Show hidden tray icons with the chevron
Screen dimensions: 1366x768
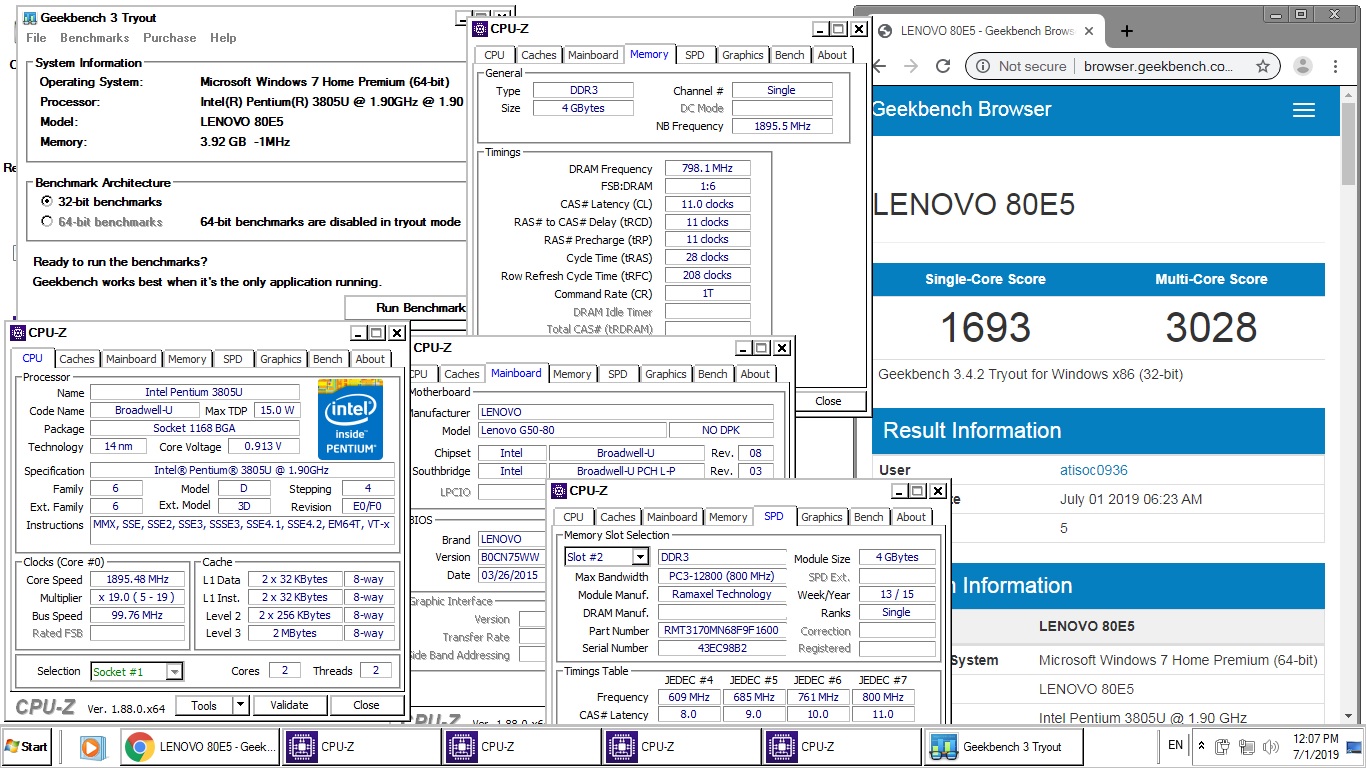click(1200, 747)
